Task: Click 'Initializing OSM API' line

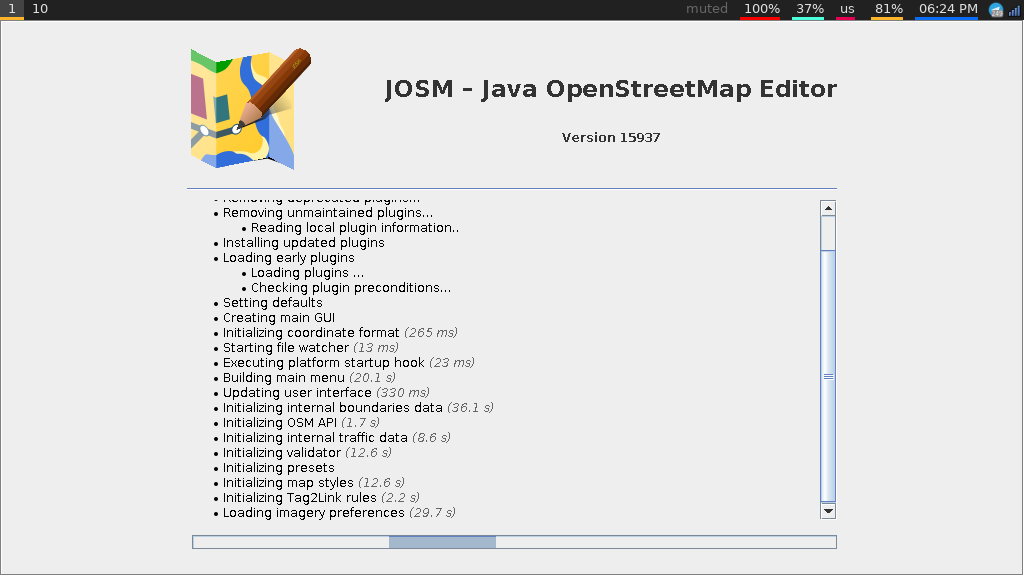Action: (301, 423)
